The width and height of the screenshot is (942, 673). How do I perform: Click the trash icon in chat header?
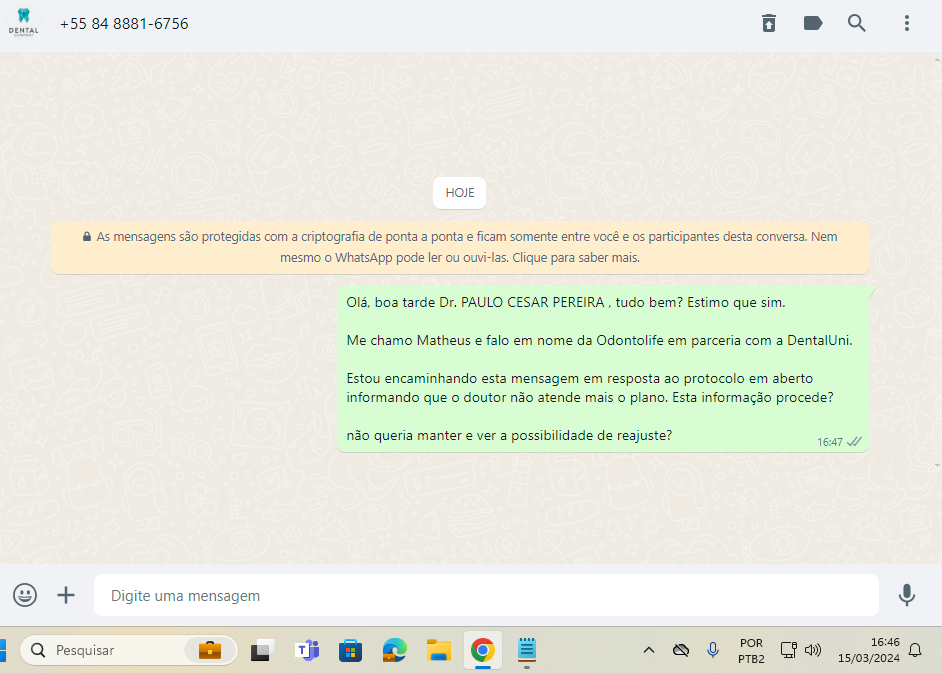768,23
